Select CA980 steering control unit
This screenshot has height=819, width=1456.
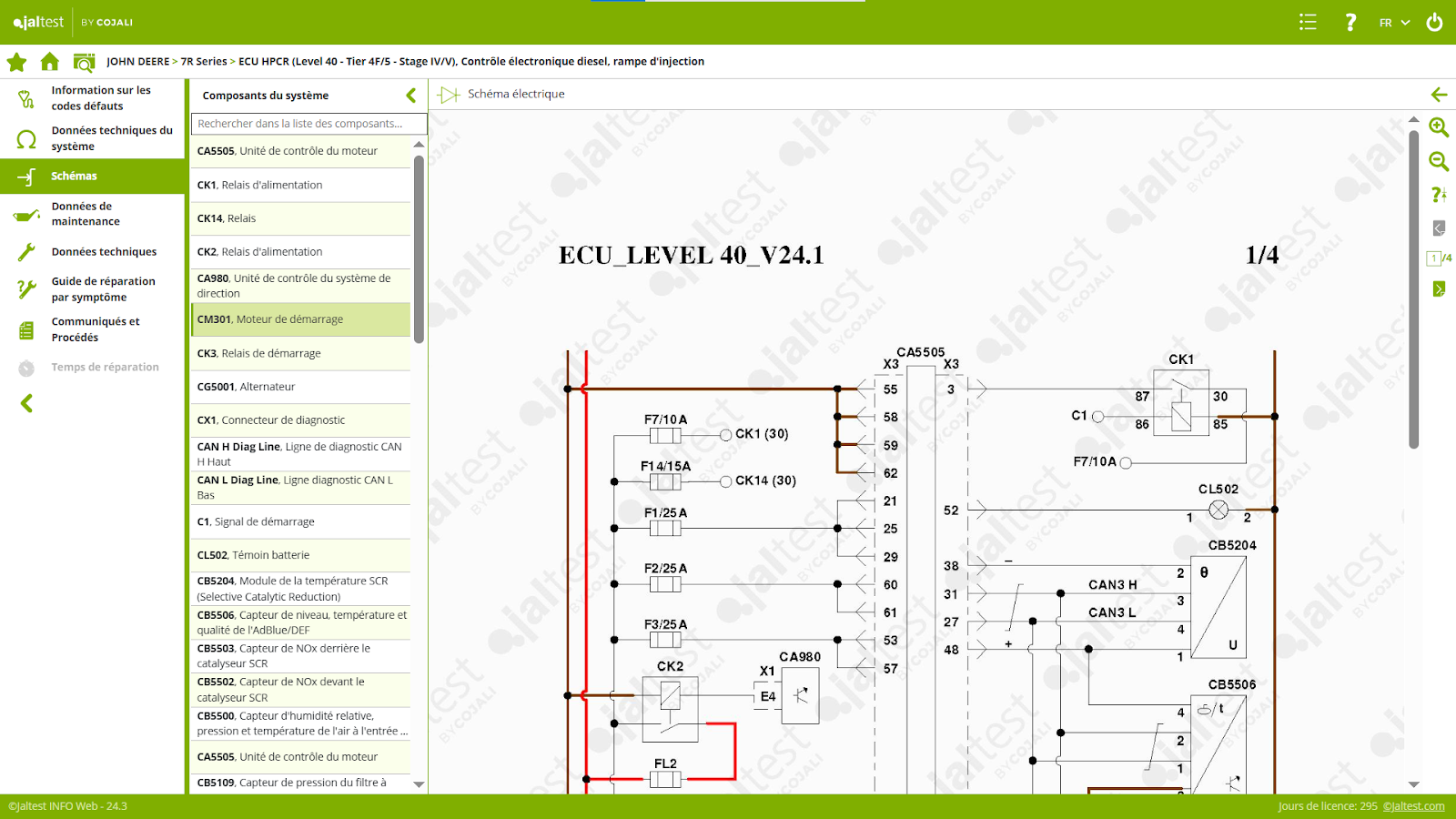pos(300,286)
